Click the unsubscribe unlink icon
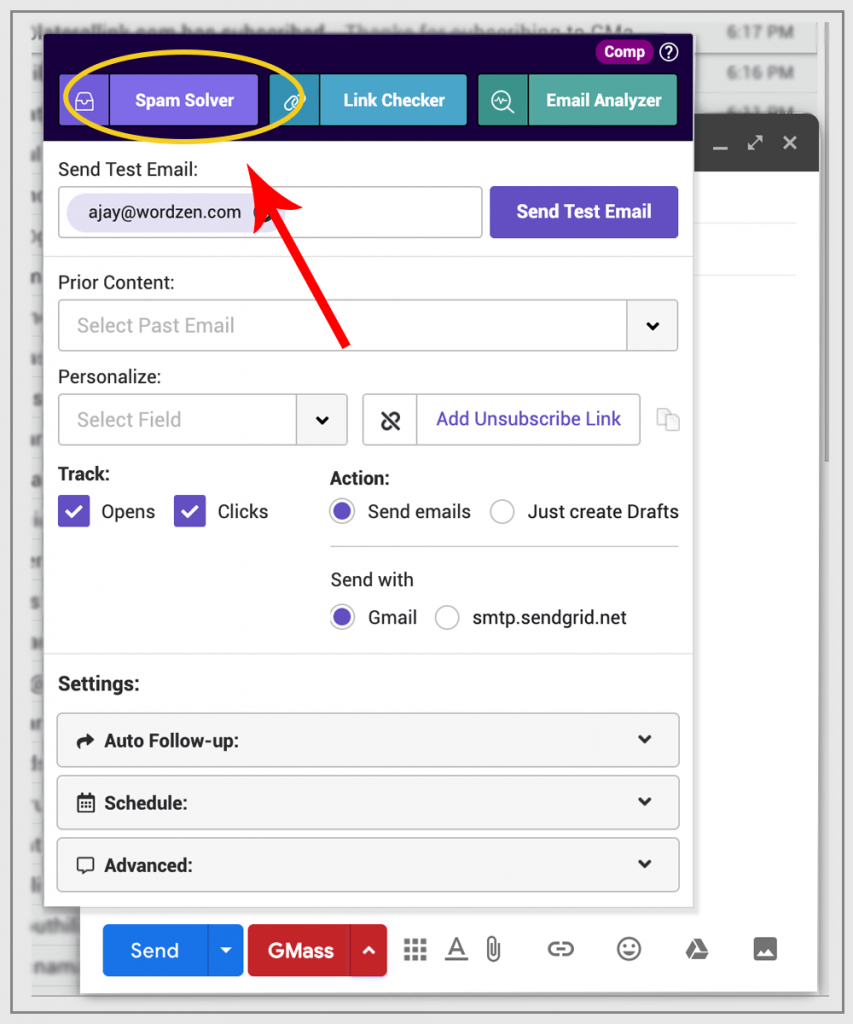853x1024 pixels. pyautogui.click(x=389, y=419)
